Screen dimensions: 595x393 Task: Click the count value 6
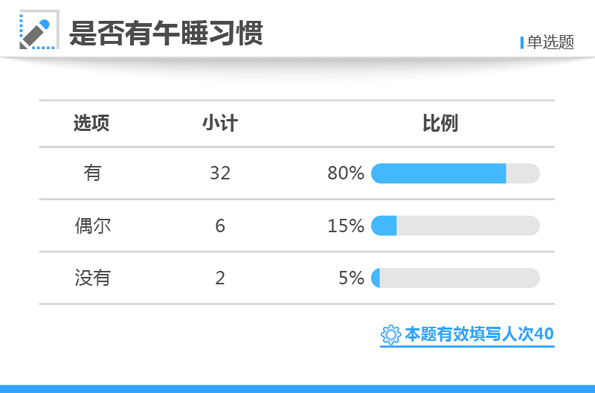coord(220,226)
